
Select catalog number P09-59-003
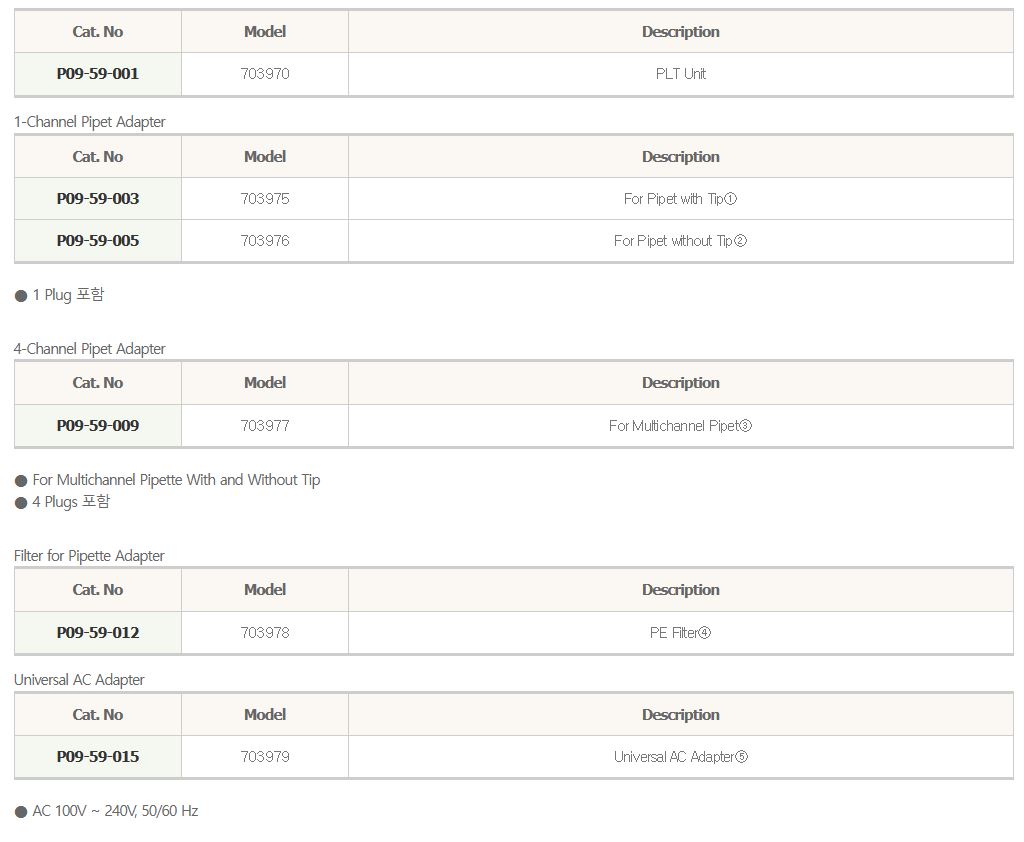pos(98,199)
